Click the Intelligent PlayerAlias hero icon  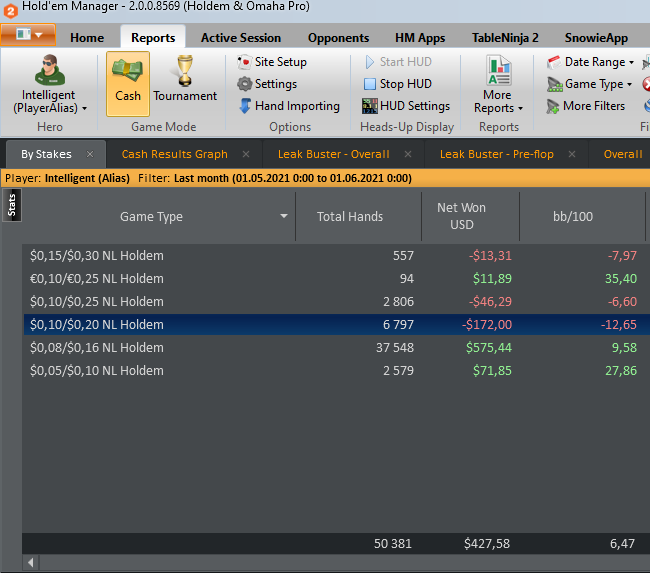coord(50,70)
